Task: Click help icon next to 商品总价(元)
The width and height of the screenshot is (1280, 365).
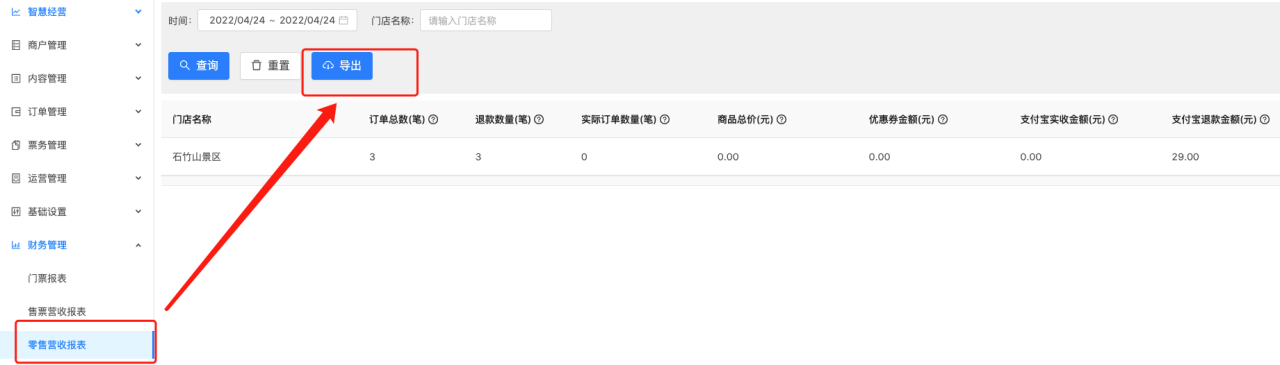Action: pos(781,119)
